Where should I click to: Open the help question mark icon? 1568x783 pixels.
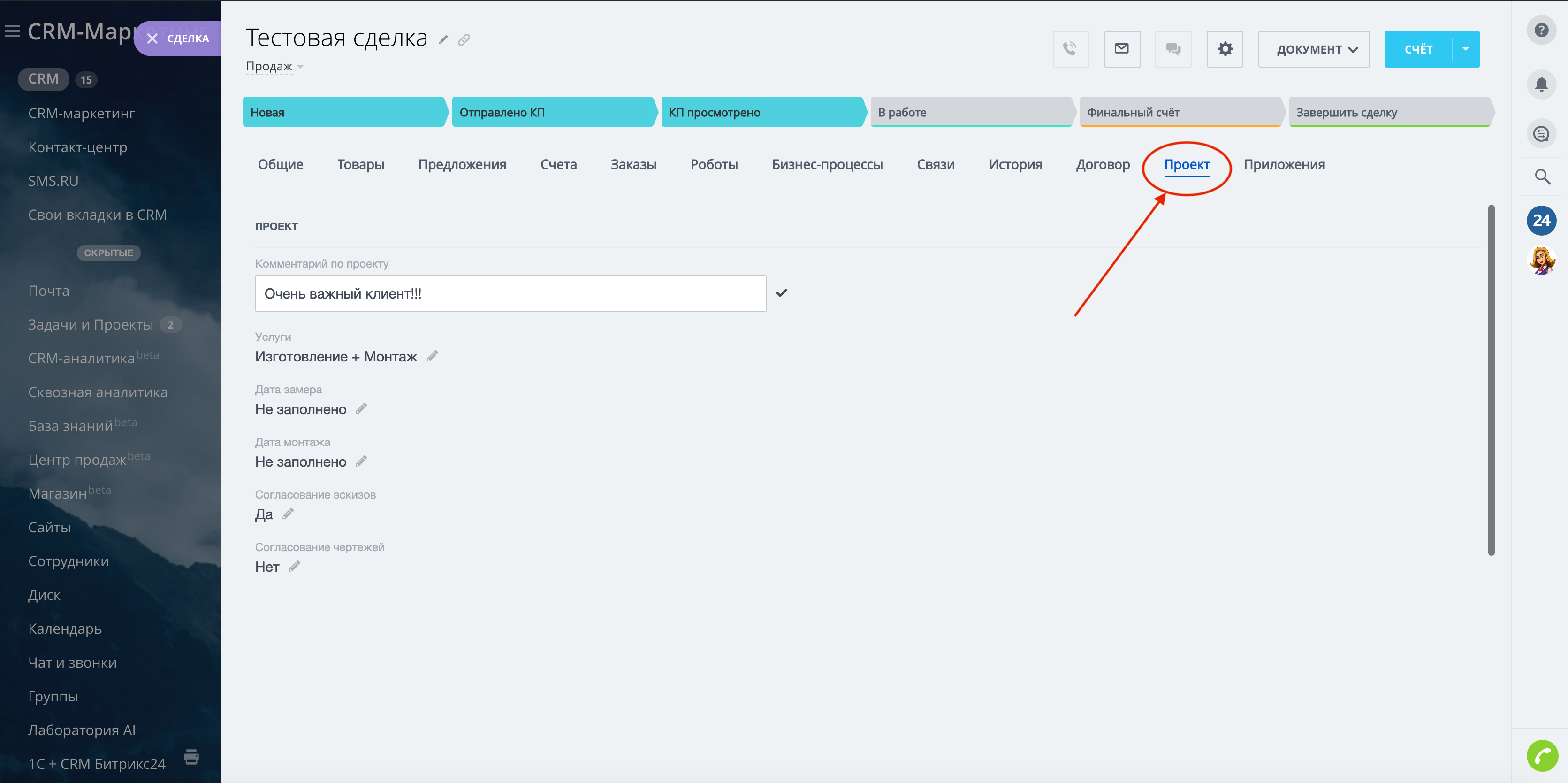coord(1541,30)
